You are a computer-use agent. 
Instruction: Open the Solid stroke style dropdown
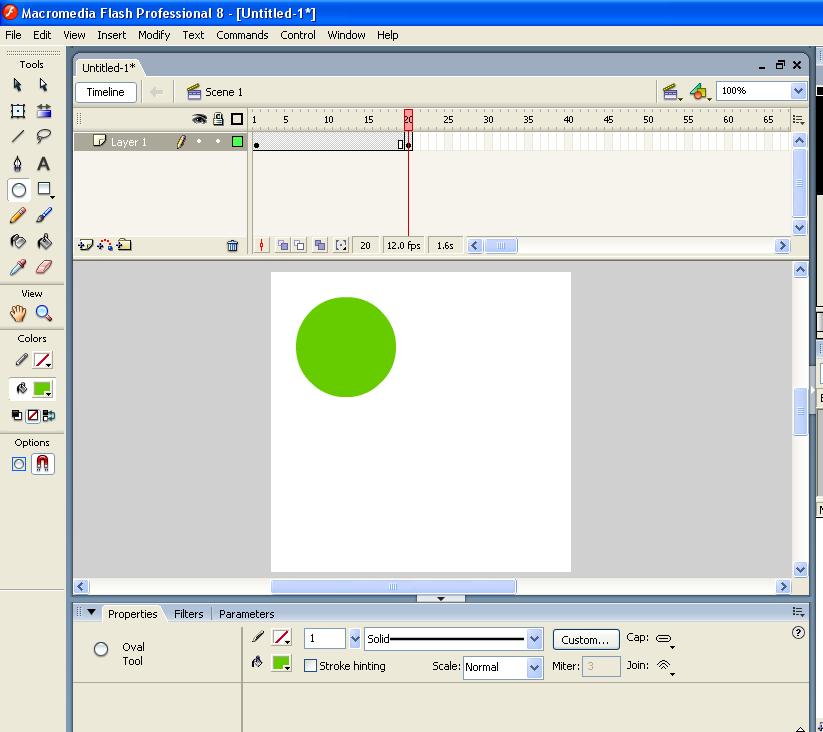[534, 639]
